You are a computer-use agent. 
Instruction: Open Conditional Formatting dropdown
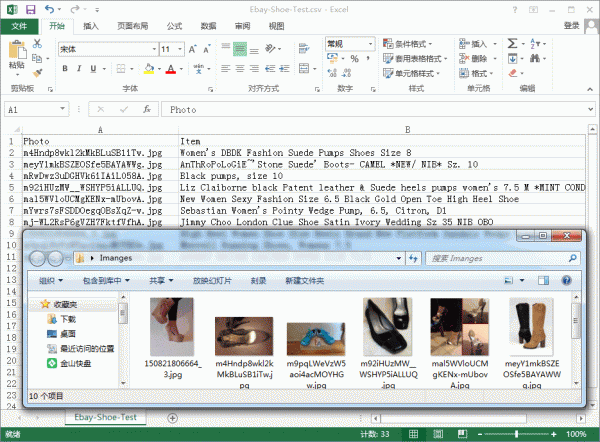408,44
